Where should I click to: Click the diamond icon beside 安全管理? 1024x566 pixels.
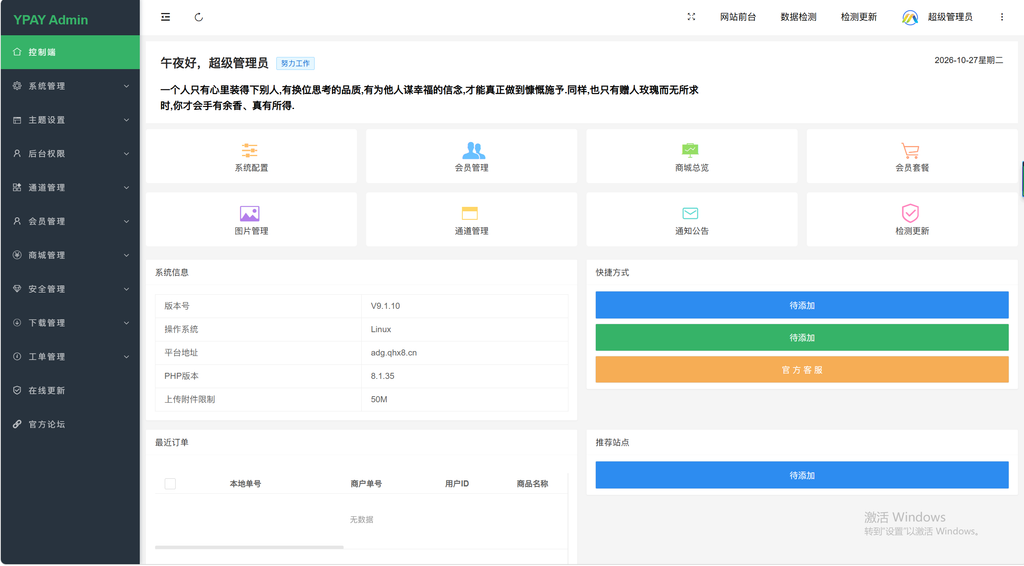pos(17,289)
